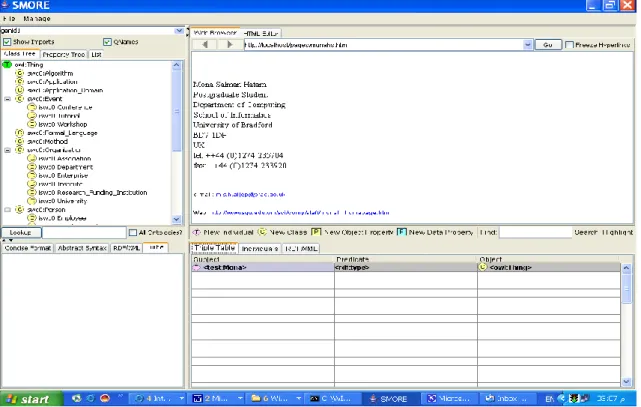
Task: Click the Event class icon
Action: coord(20,99)
